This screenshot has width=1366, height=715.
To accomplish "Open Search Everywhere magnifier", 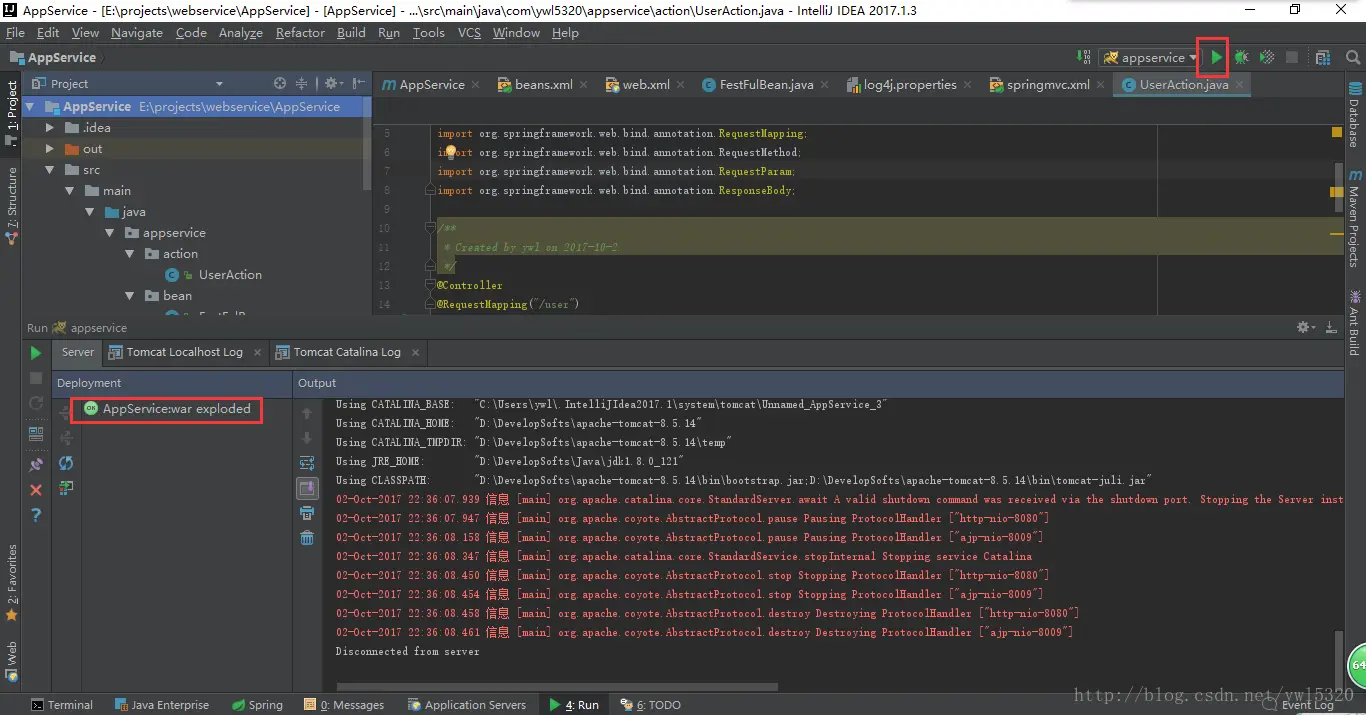I will click(1352, 58).
